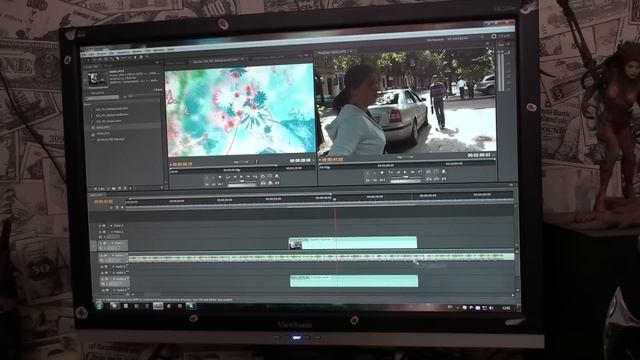Select the first item in the Project bin
Screen dimensions: 640x360
[111, 109]
